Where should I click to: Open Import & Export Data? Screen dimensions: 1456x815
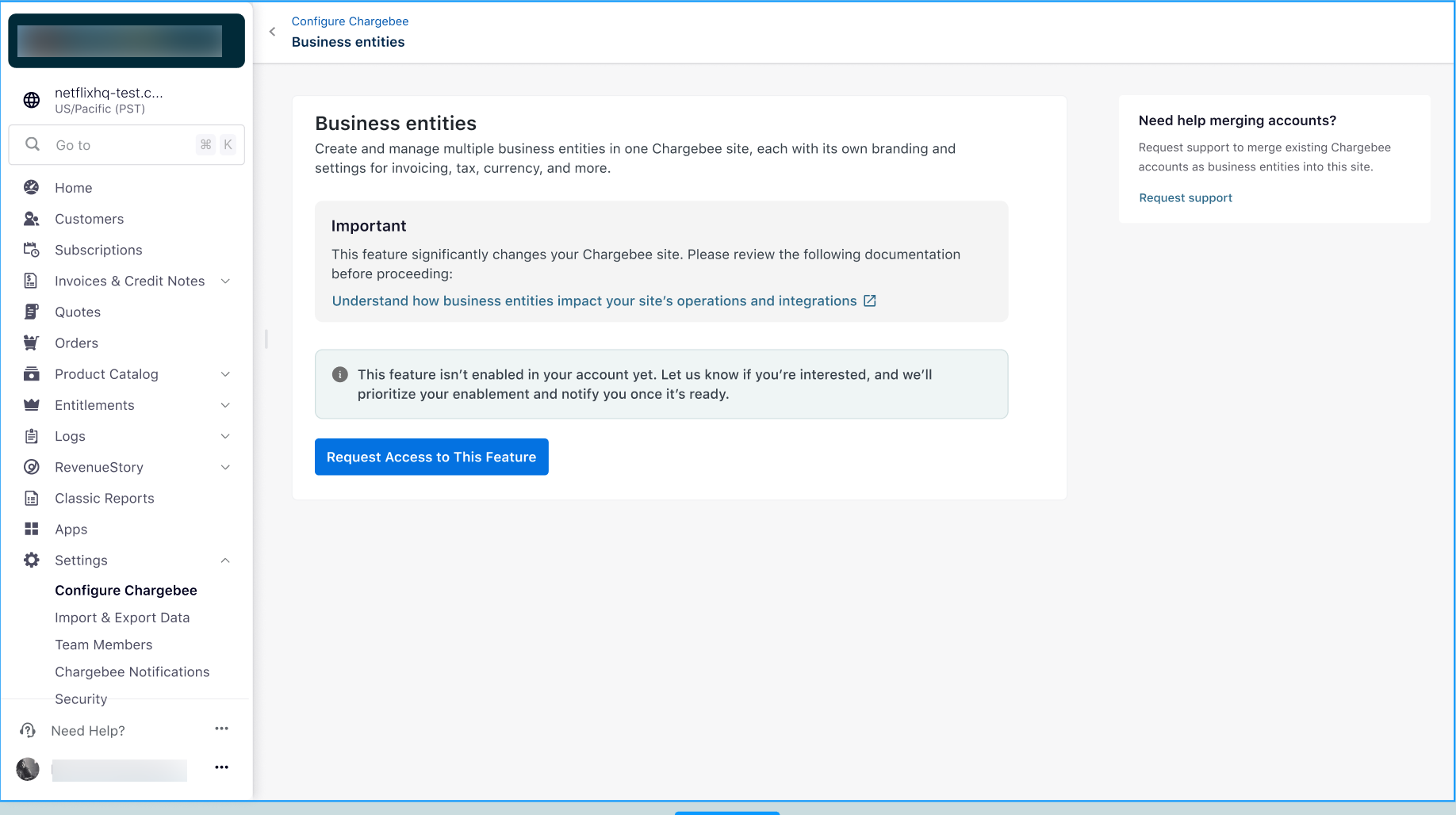122,618
